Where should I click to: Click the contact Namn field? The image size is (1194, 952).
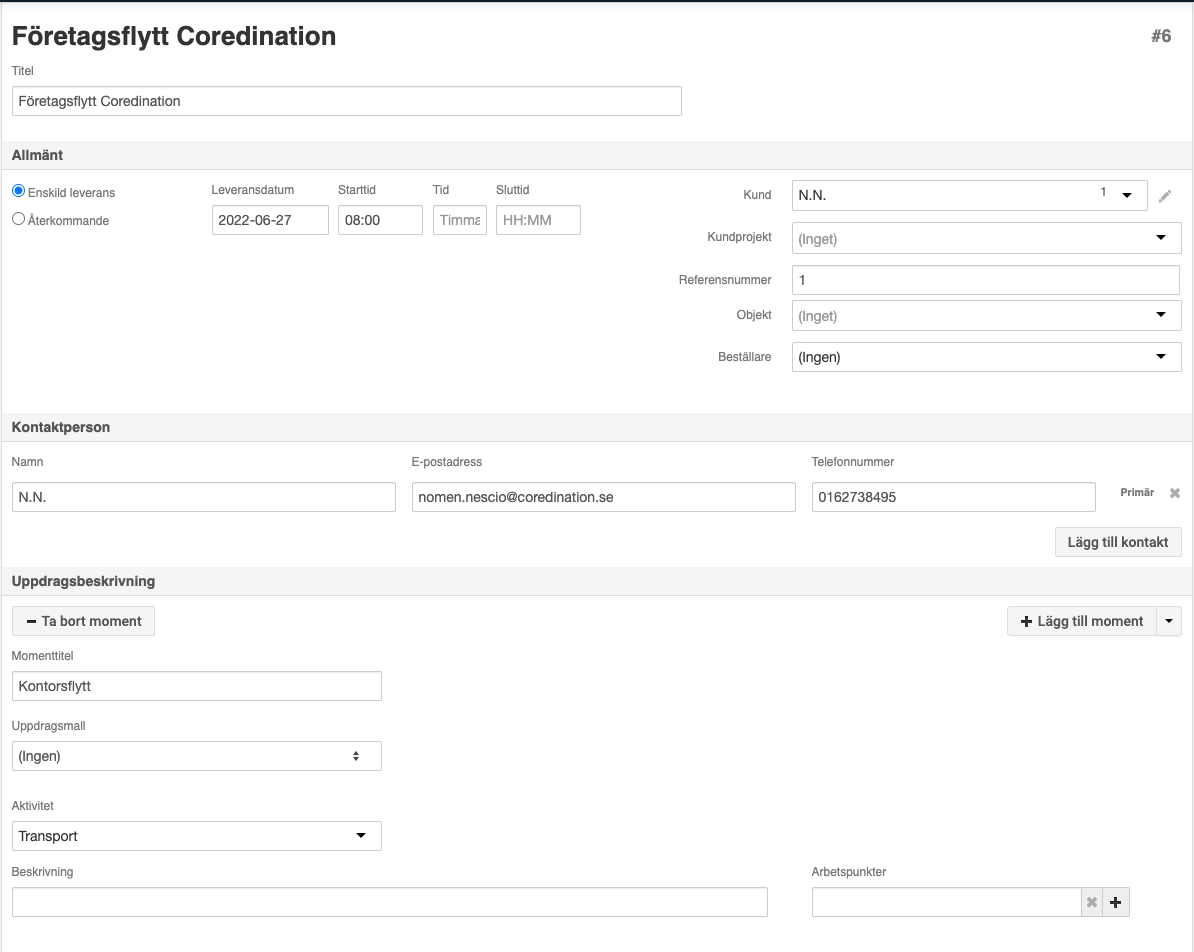[204, 497]
